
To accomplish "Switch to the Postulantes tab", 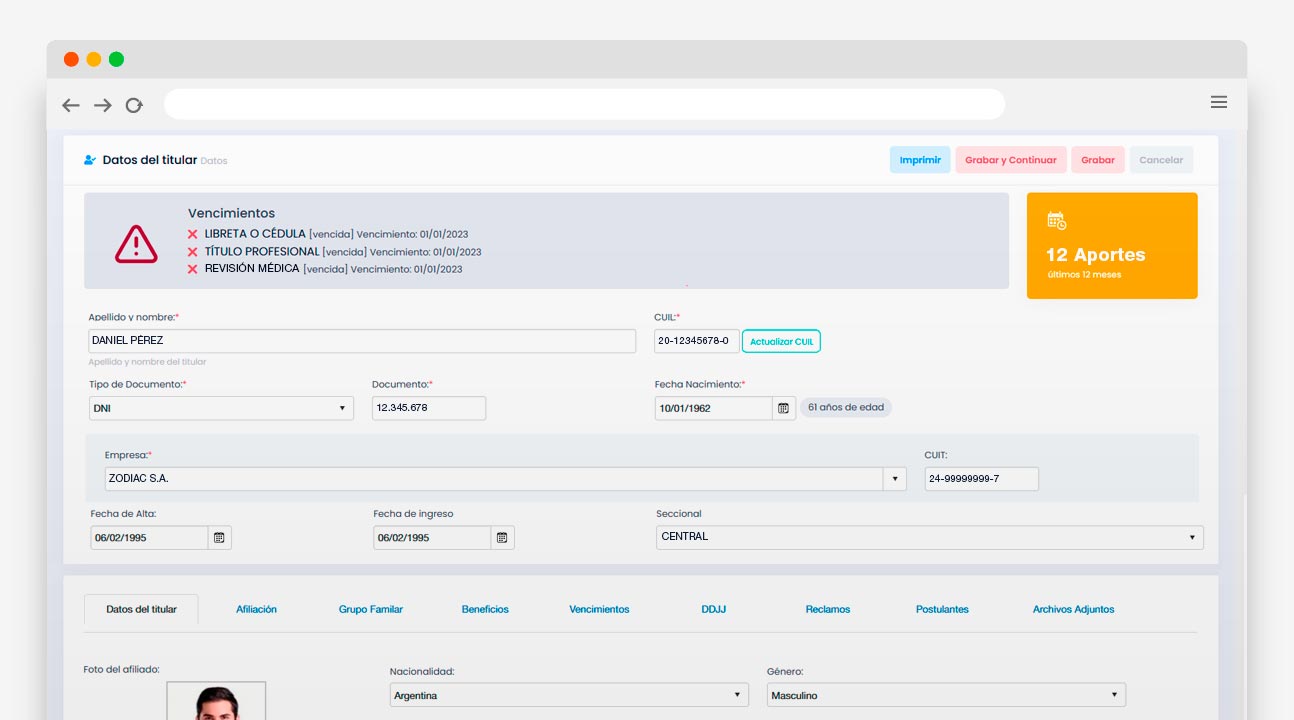I will [x=942, y=609].
